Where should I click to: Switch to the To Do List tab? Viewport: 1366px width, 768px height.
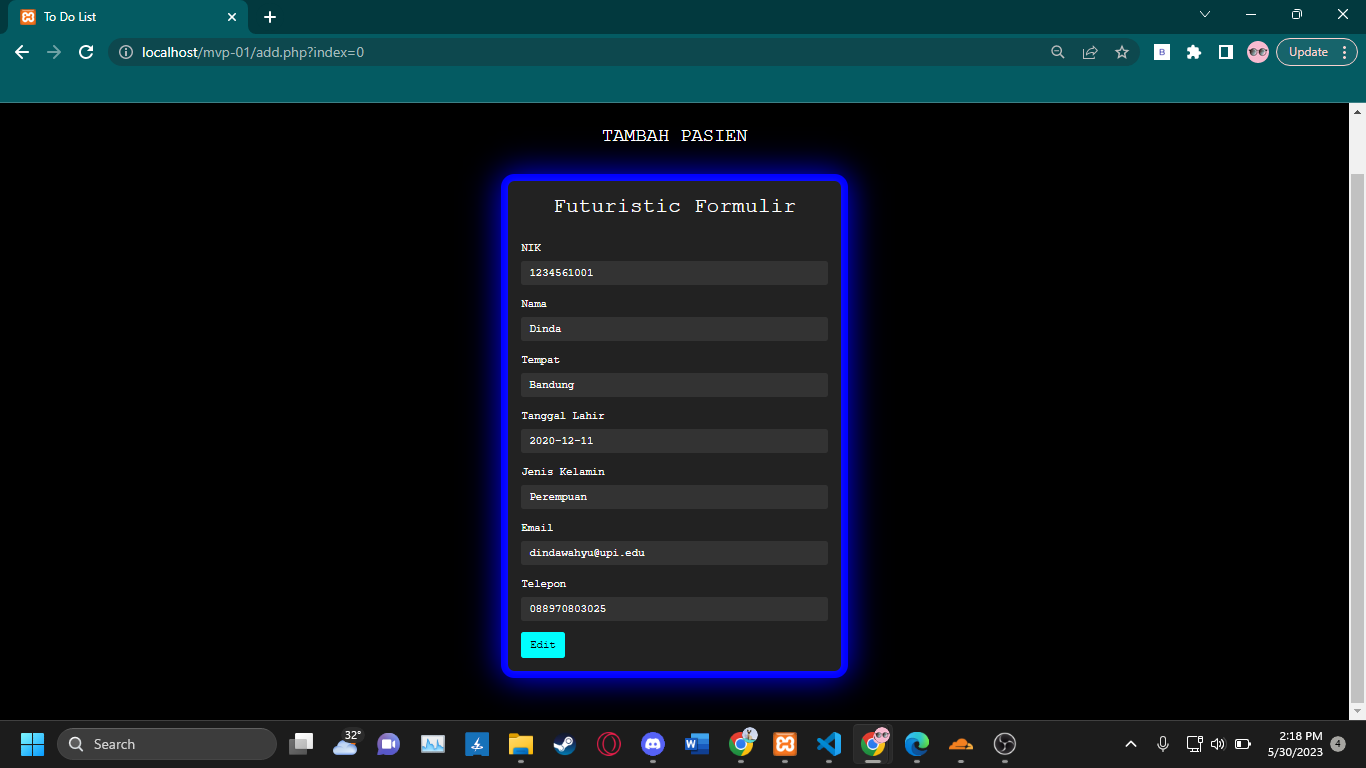(x=120, y=17)
